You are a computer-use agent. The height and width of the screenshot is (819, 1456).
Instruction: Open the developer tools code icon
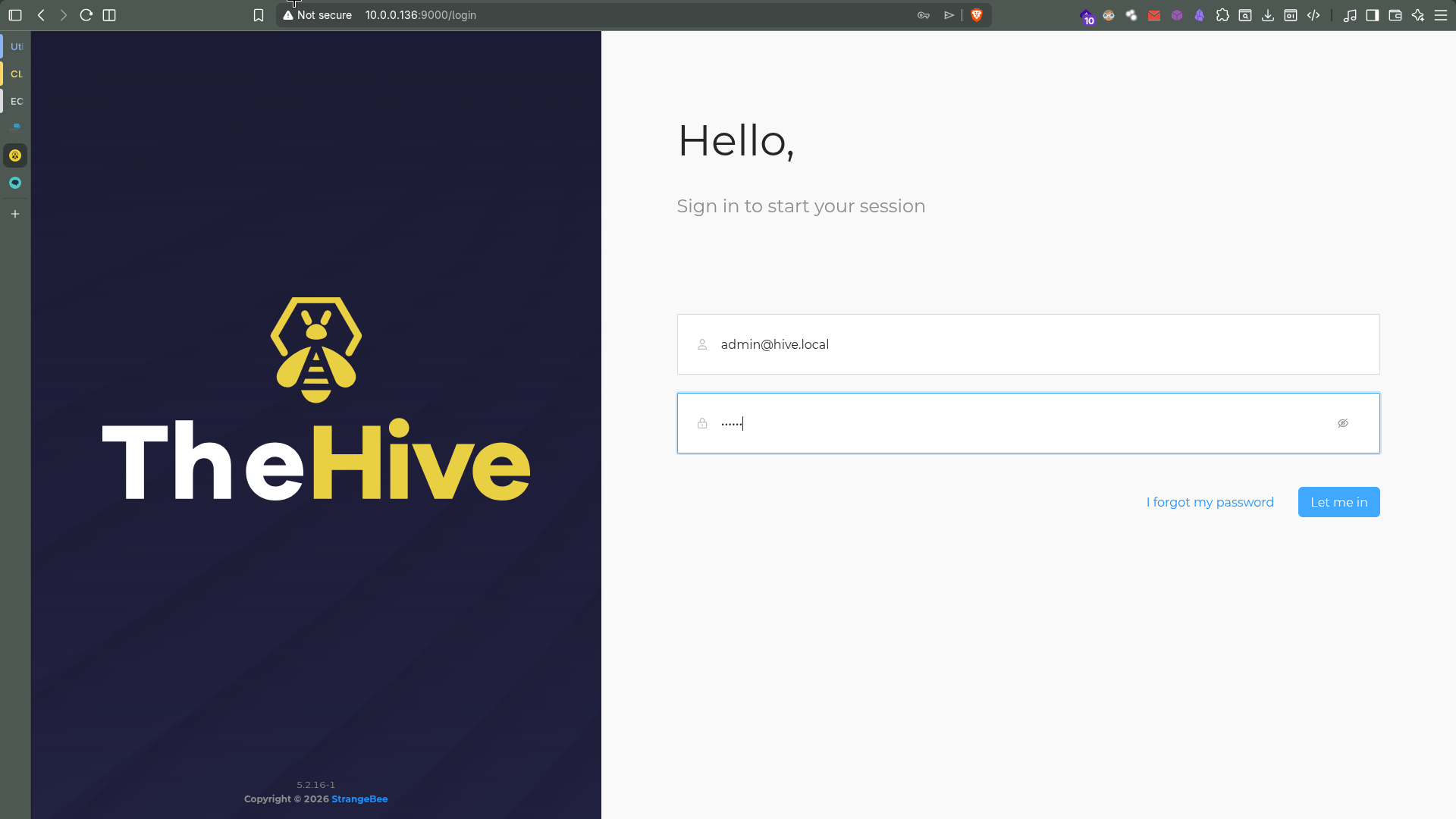tap(1313, 15)
